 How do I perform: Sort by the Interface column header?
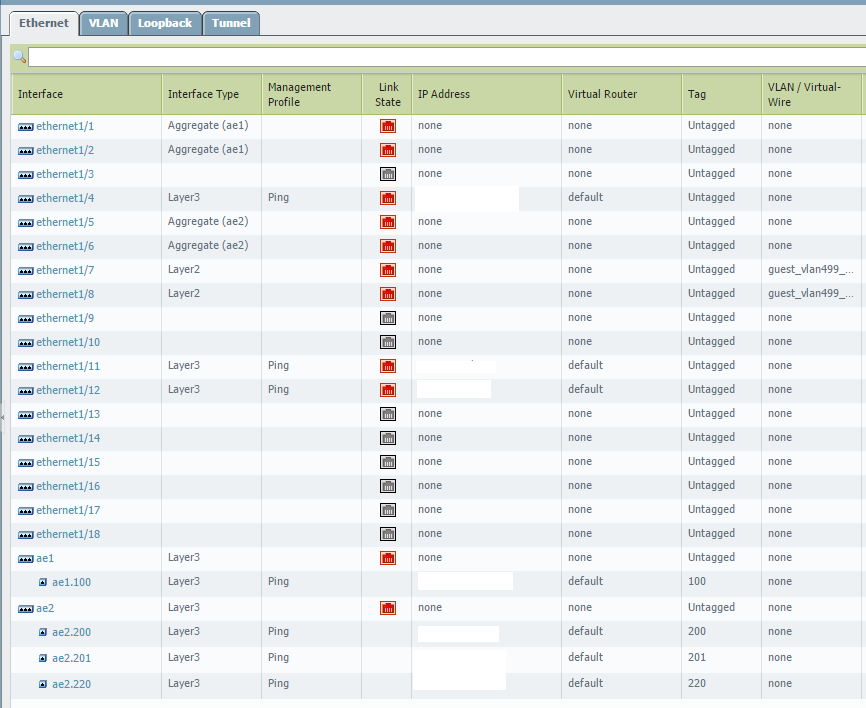tap(41, 94)
